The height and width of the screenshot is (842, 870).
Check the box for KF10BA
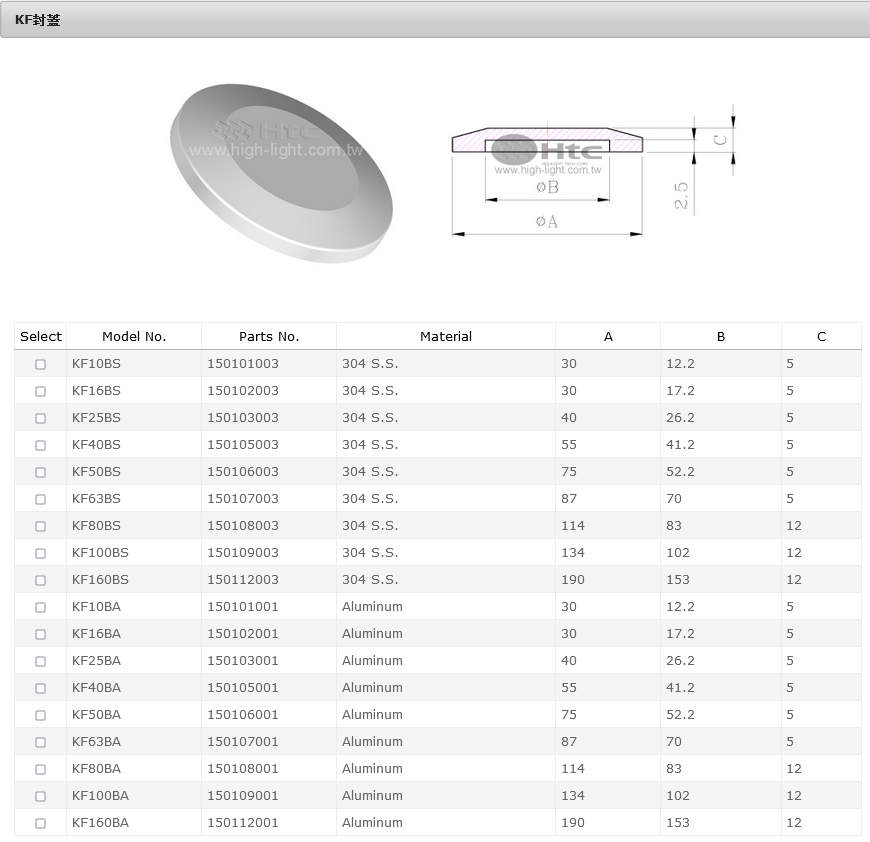coord(40,607)
